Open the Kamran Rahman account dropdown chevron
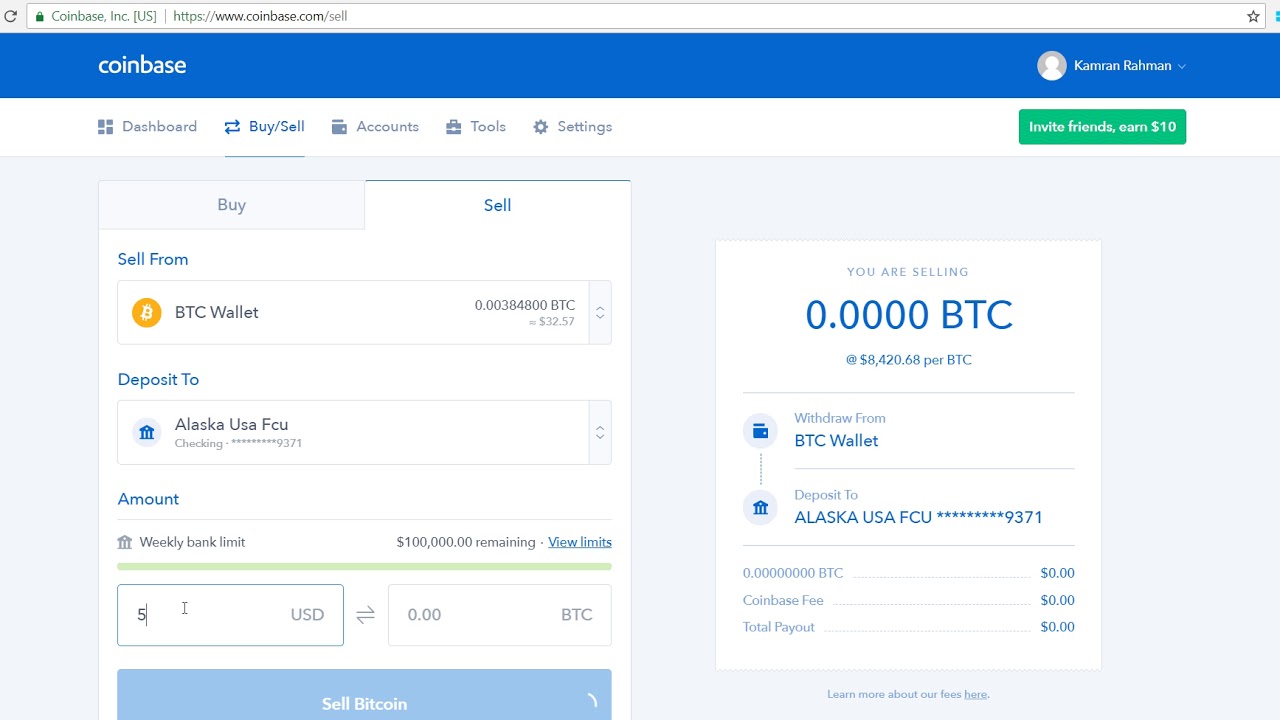This screenshot has width=1280, height=720. pyautogui.click(x=1181, y=66)
